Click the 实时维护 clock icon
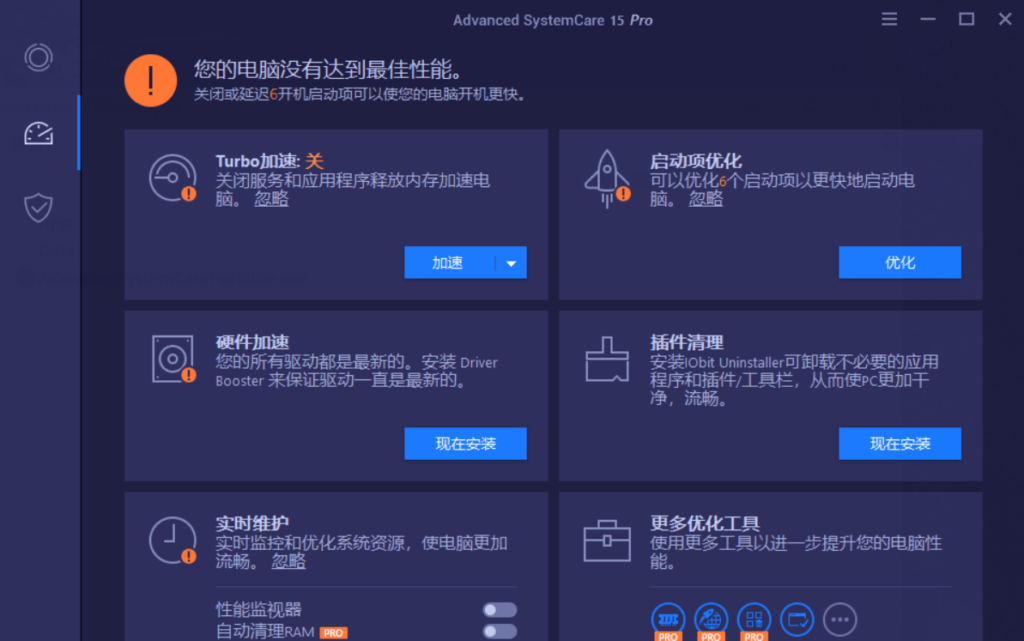 [173, 540]
